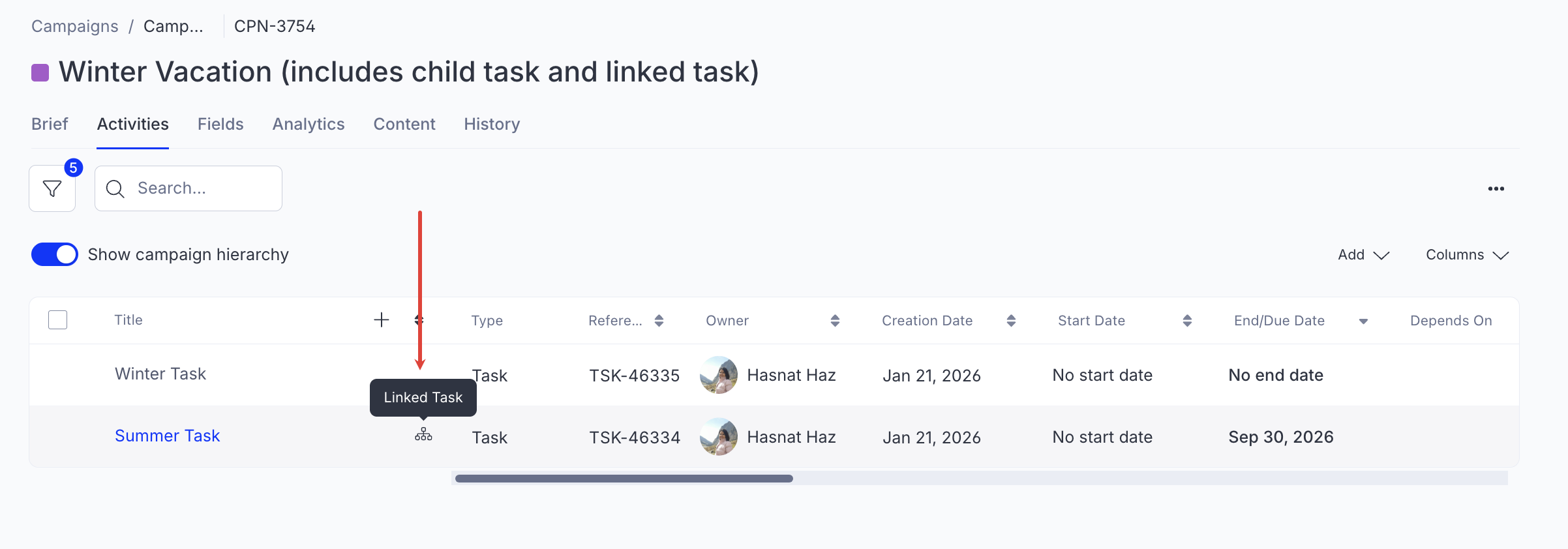Click the linked task hierarchy icon
Image resolution: width=1568 pixels, height=549 pixels.
(x=423, y=434)
